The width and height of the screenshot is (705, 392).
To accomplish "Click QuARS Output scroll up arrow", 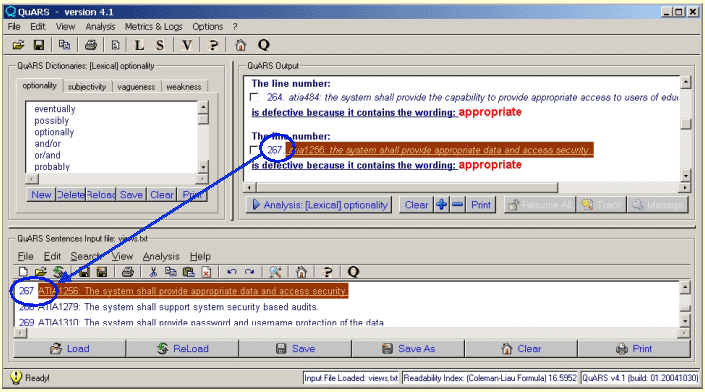I will coord(686,82).
